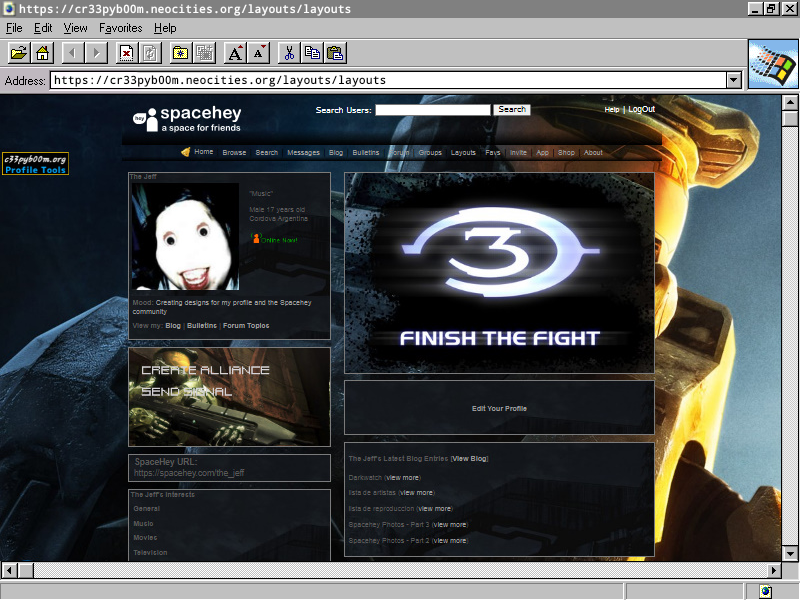This screenshot has height=600, width=800.
Task: Click the LogOut link
Action: (x=641, y=109)
